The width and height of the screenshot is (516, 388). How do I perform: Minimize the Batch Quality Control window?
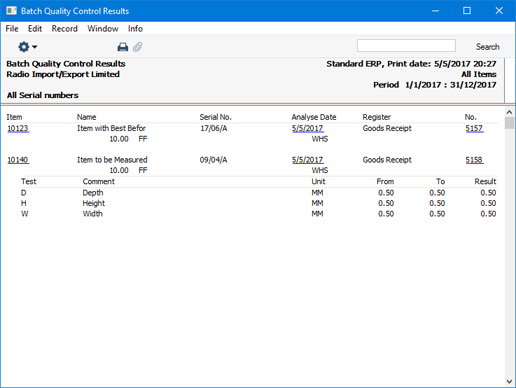point(435,11)
